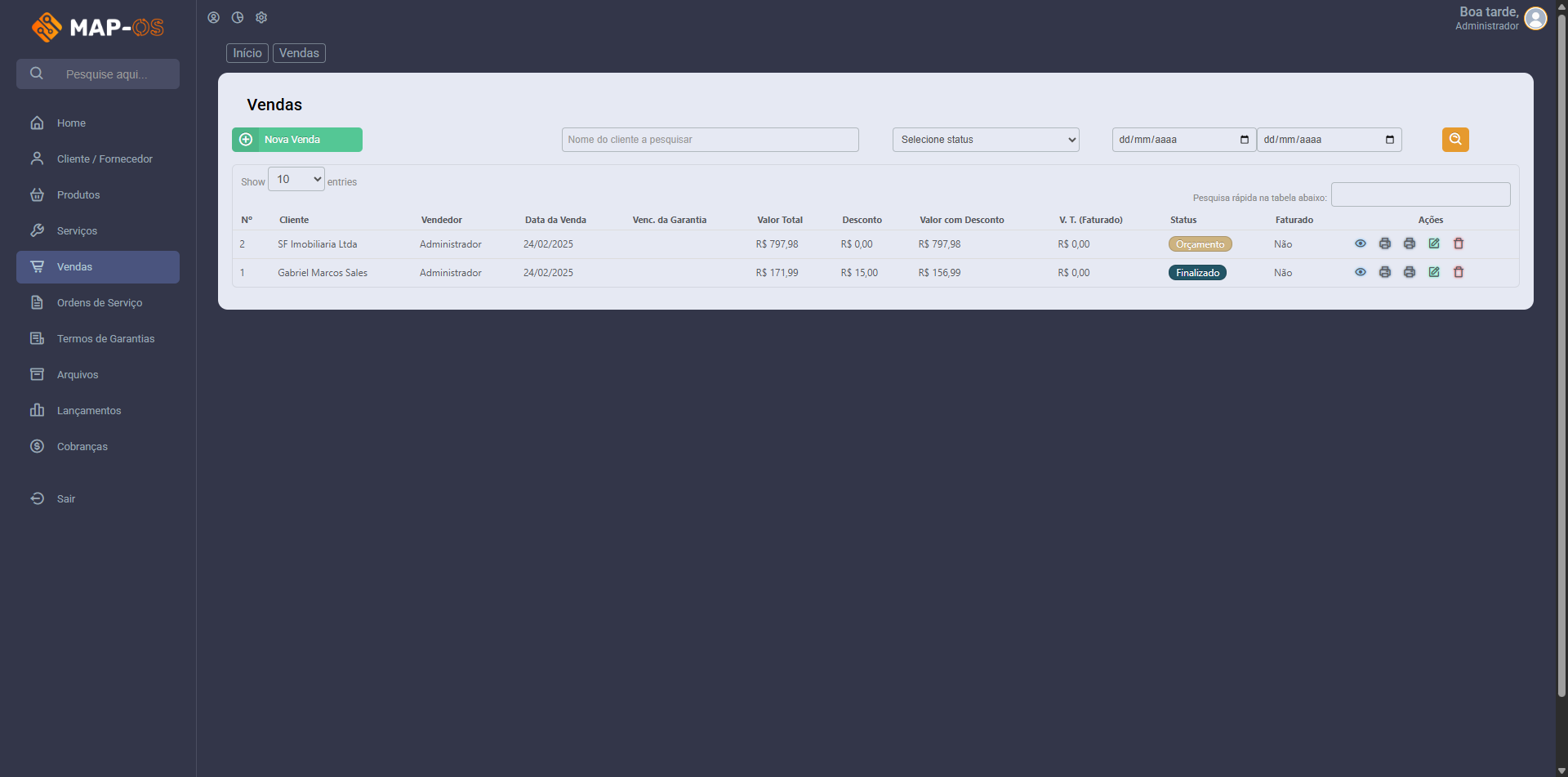Image resolution: width=1568 pixels, height=777 pixels.
Task: Expand the Selecione status dropdown
Action: tap(986, 140)
